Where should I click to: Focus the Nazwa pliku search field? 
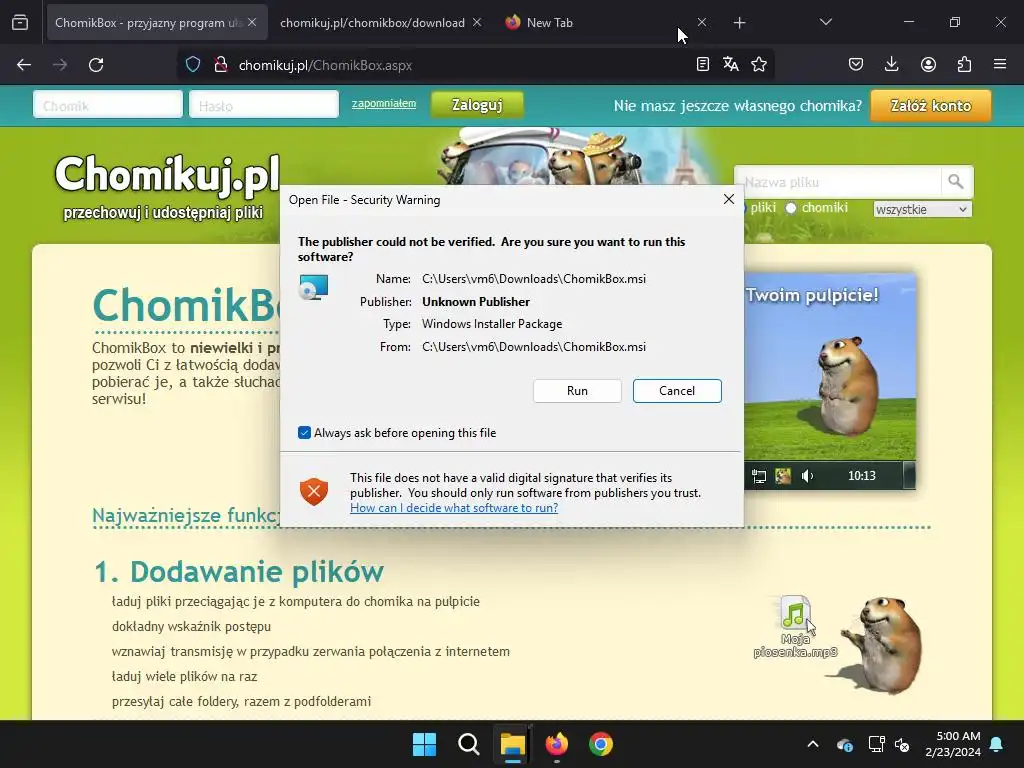[x=838, y=182]
